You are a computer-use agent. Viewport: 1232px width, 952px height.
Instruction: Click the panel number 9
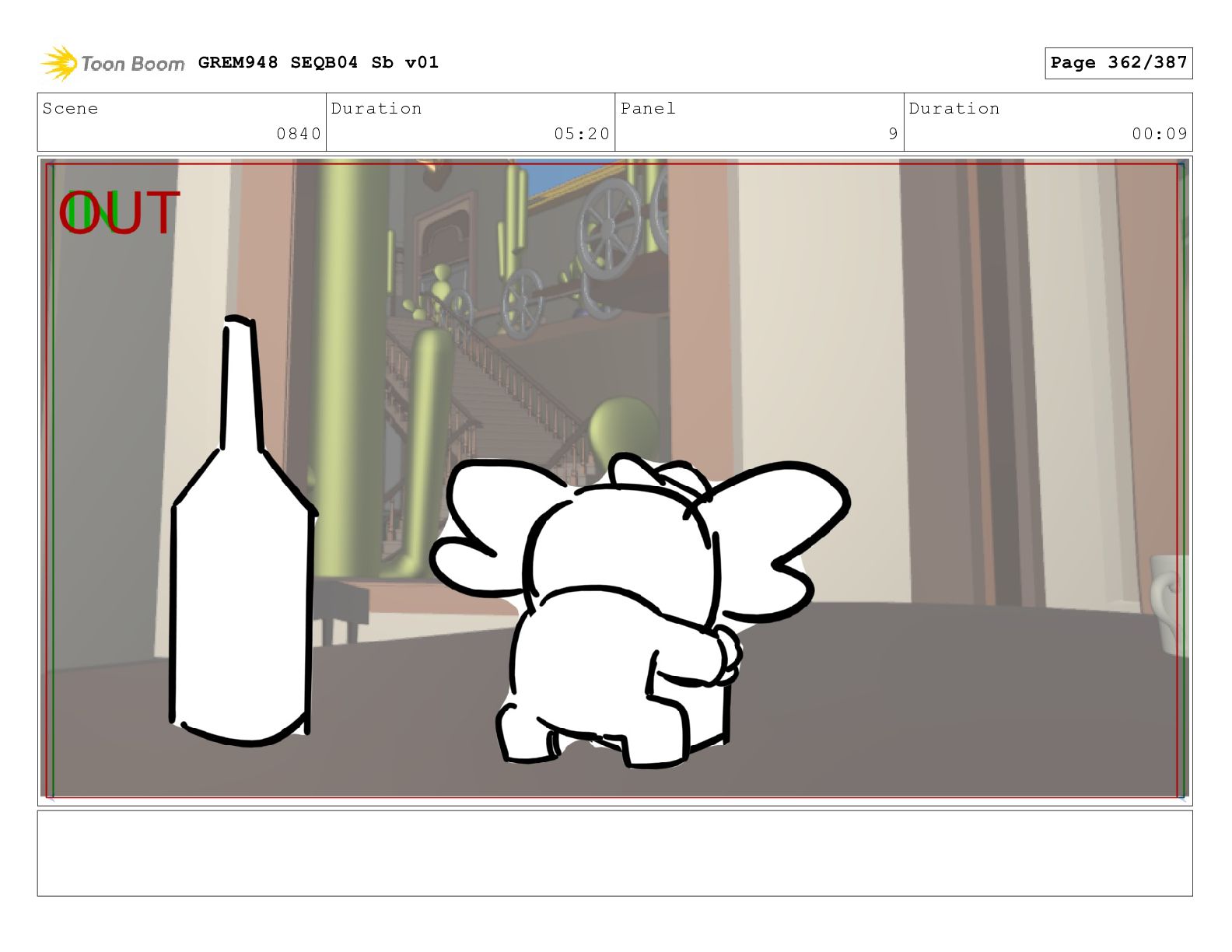[893, 134]
